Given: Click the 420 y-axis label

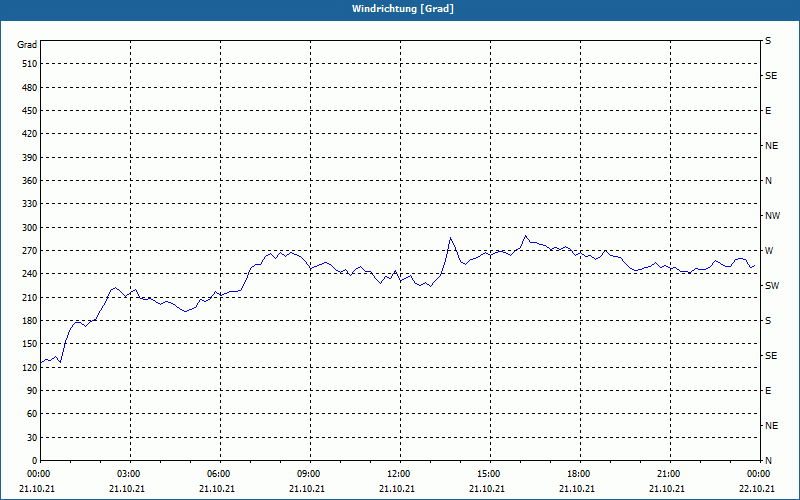Looking at the screenshot, I should [30, 134].
